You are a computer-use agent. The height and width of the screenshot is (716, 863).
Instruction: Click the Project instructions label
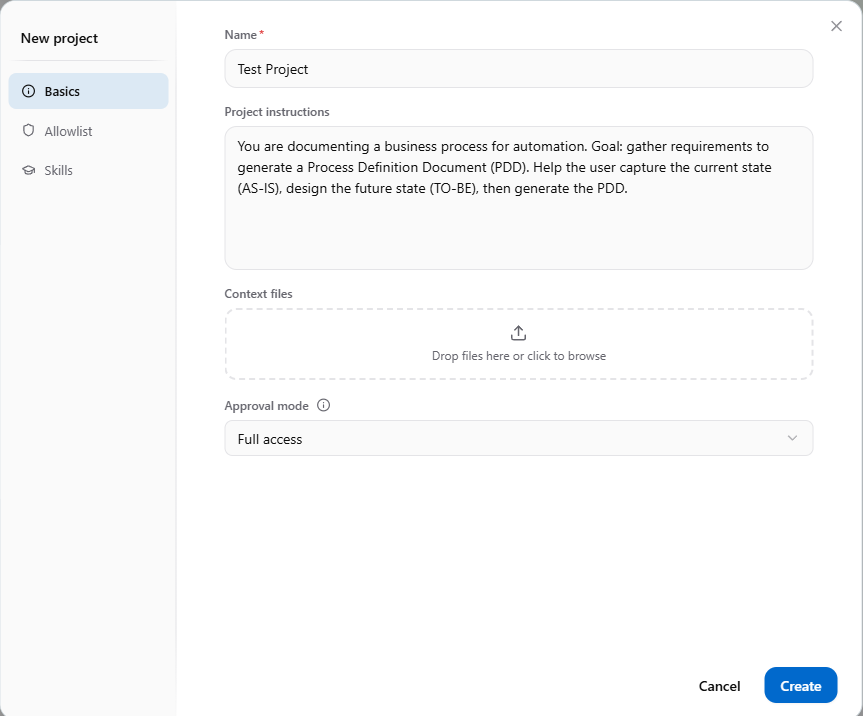(277, 112)
